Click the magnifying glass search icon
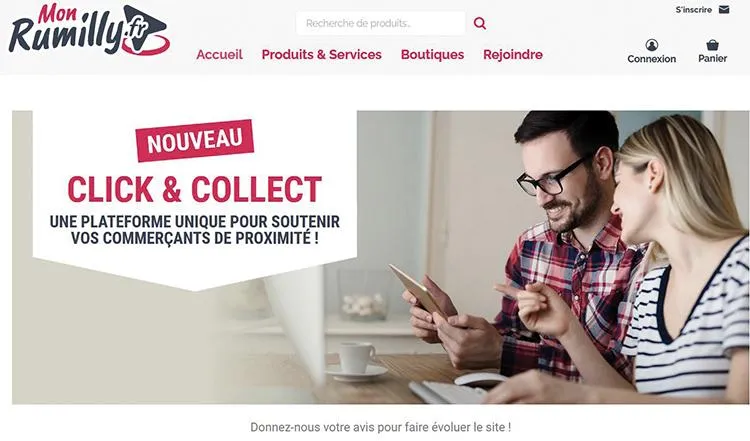 pyautogui.click(x=480, y=23)
